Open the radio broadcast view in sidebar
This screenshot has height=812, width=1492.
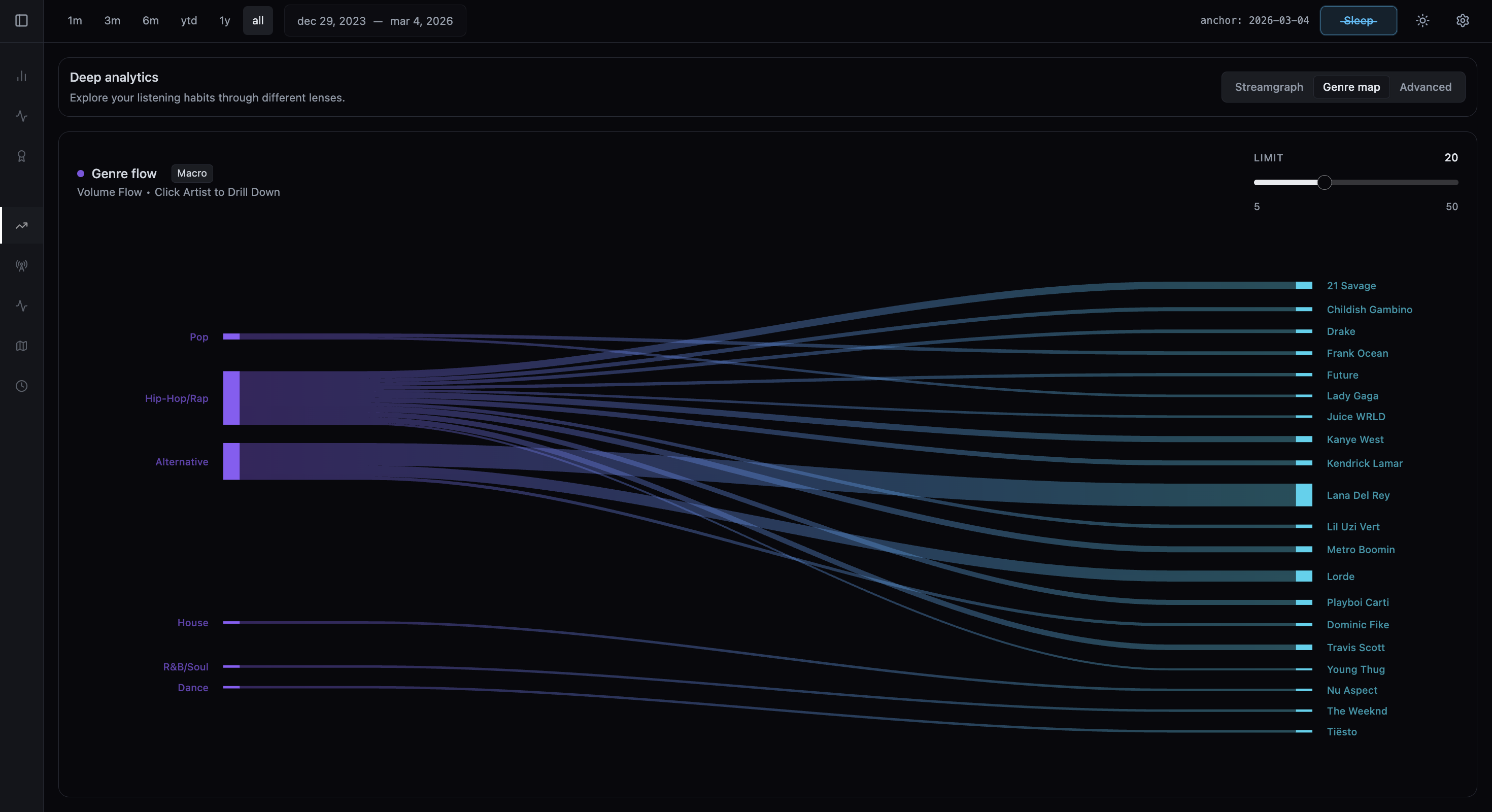pos(21,266)
